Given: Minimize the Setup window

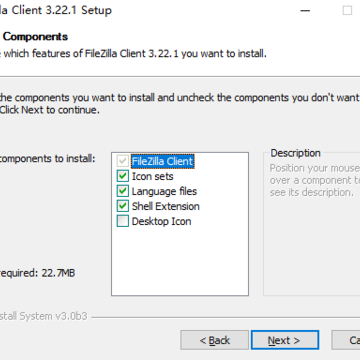Looking at the screenshot, I should pos(305,11).
